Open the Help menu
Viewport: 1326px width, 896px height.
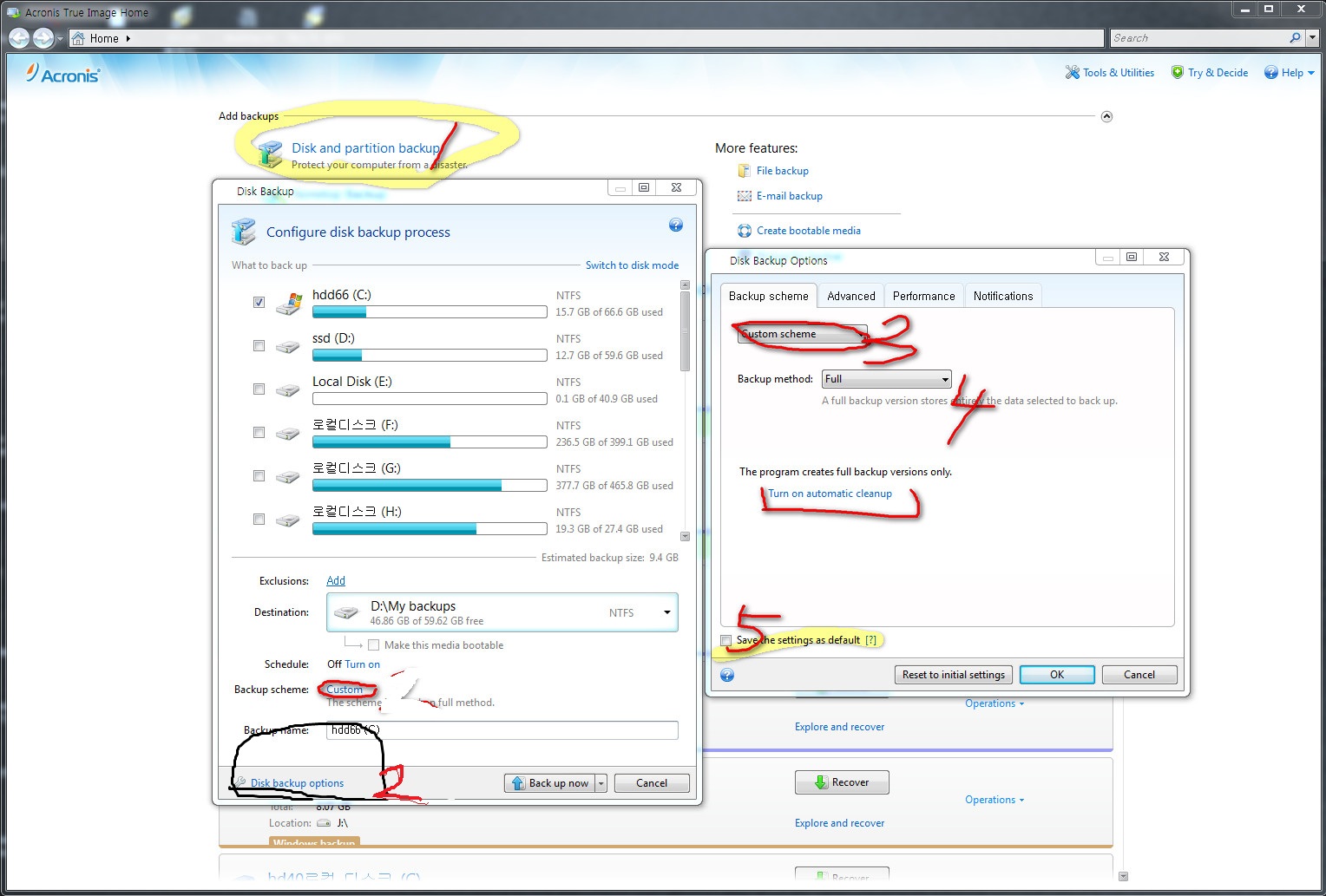click(1290, 73)
